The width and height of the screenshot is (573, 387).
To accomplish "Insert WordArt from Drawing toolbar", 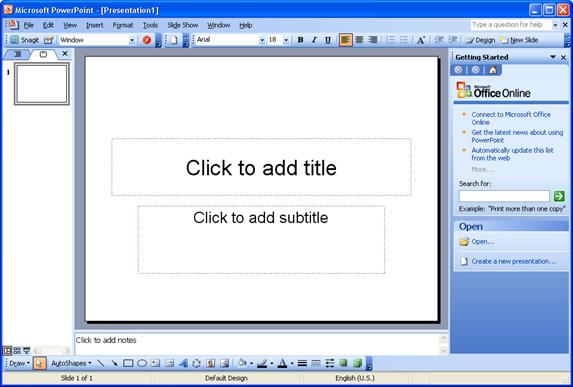I will pos(183,363).
